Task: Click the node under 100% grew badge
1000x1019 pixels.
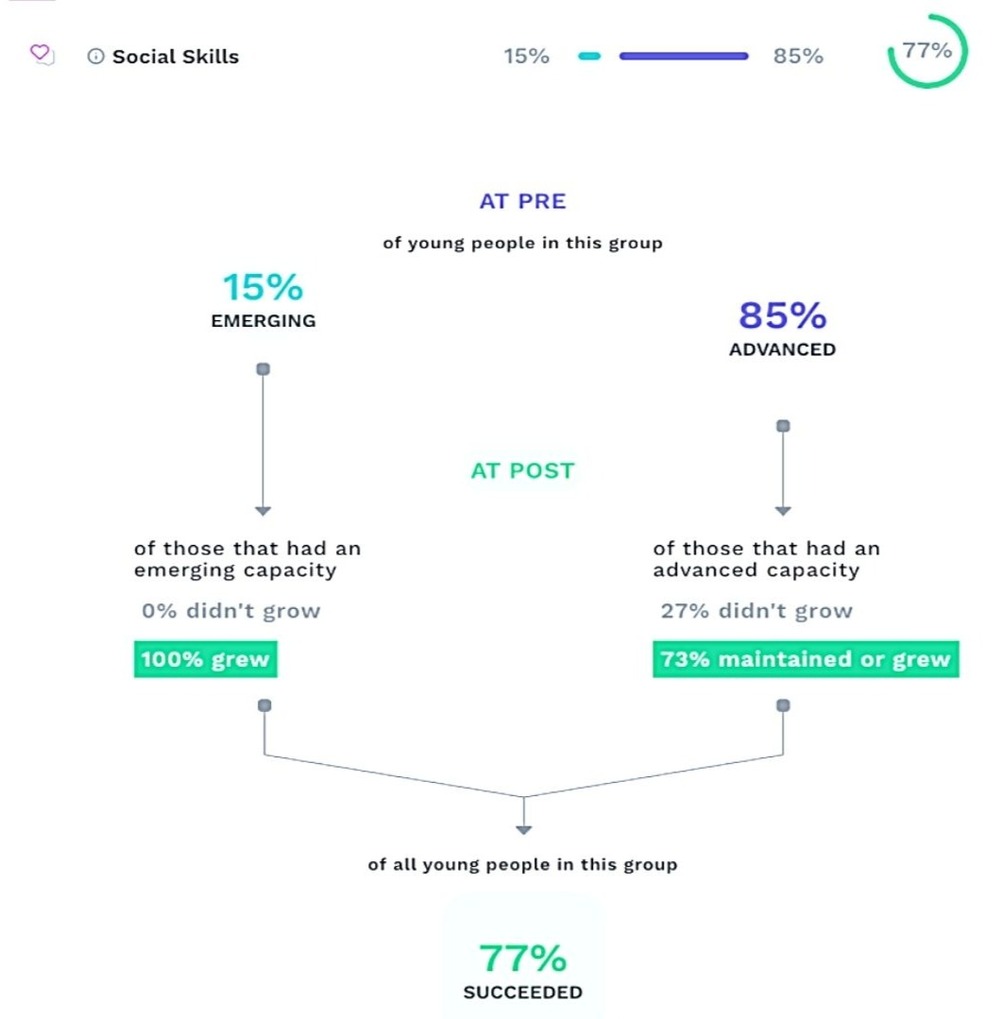Action: click(x=264, y=705)
